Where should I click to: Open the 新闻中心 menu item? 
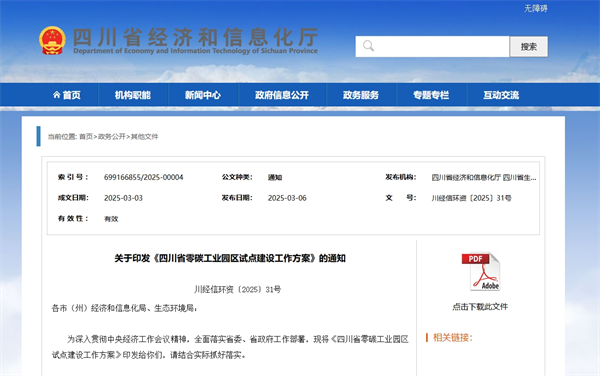(203, 95)
